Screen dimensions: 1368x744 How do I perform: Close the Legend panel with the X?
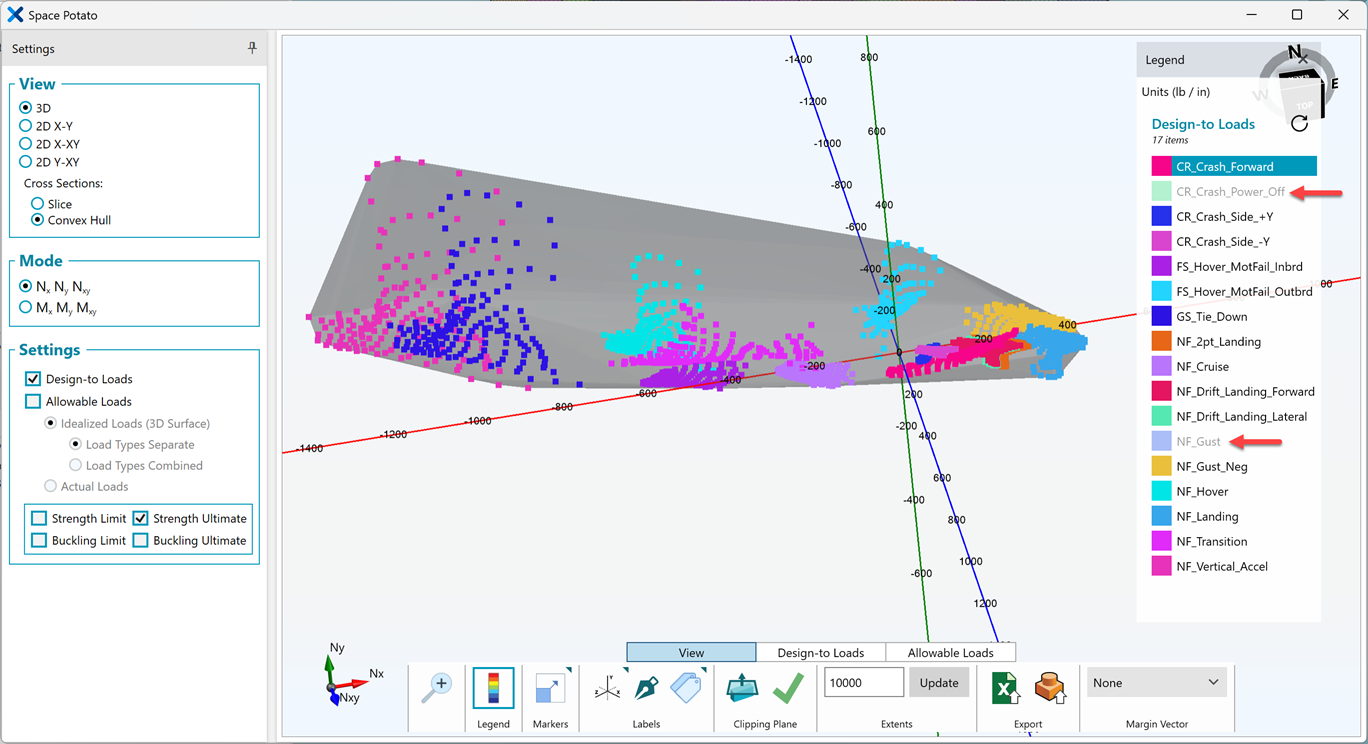click(1302, 60)
